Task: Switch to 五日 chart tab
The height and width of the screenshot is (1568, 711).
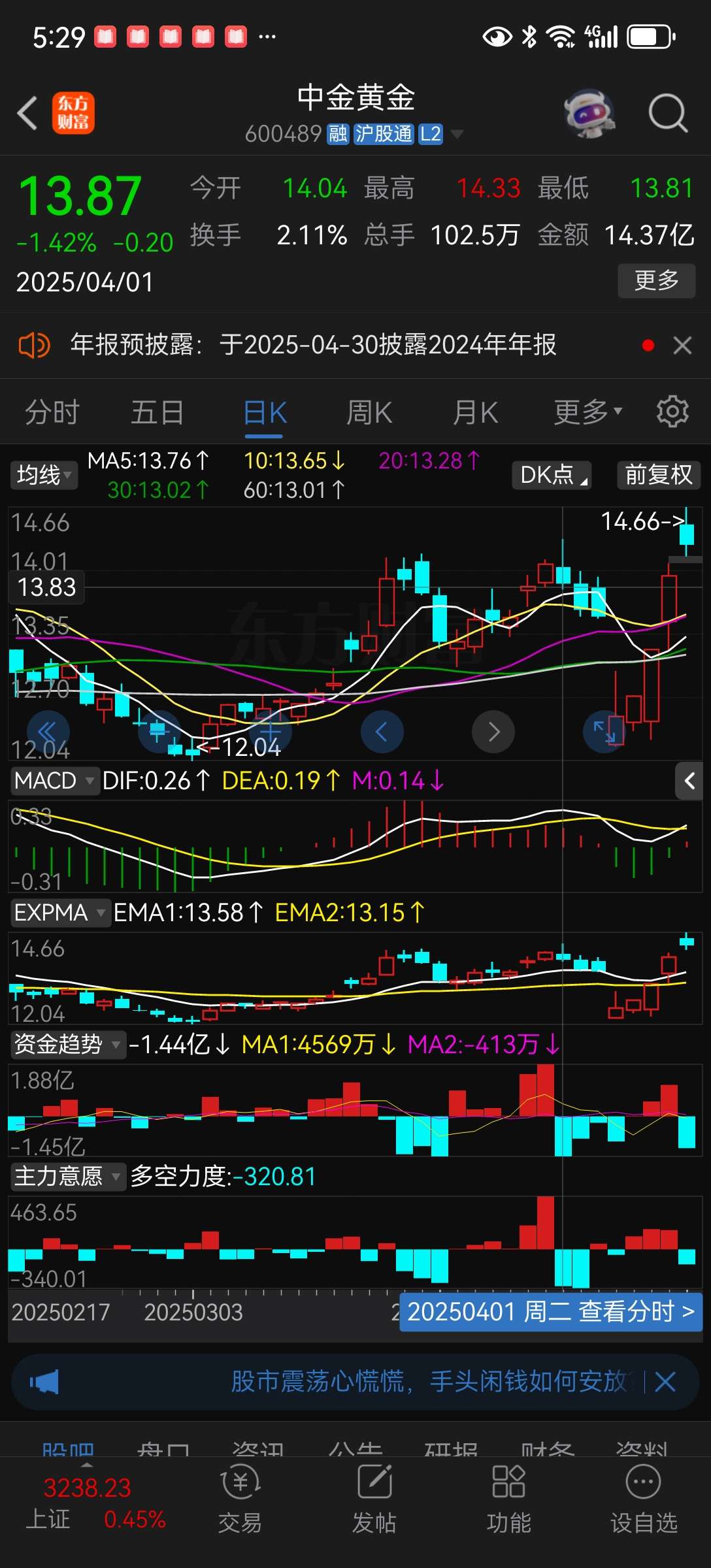Action: pos(157,412)
